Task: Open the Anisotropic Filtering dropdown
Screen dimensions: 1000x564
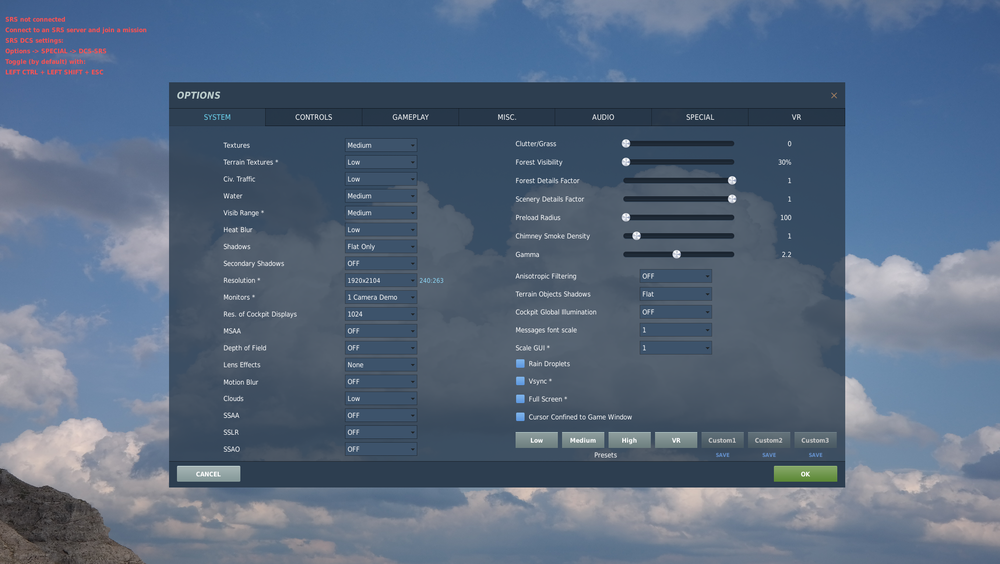Action: pyautogui.click(x=675, y=276)
